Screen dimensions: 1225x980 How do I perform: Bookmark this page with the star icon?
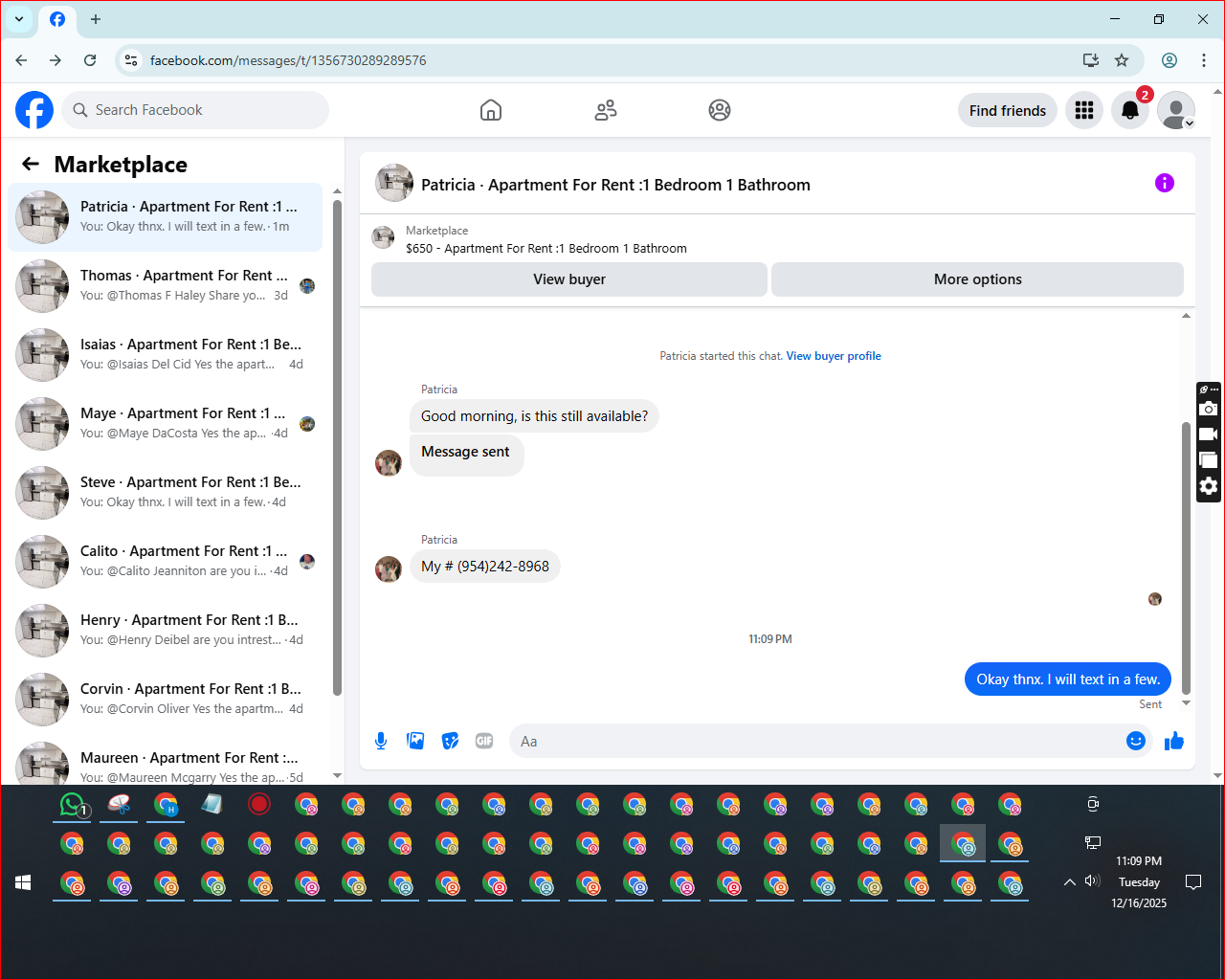click(x=1122, y=60)
